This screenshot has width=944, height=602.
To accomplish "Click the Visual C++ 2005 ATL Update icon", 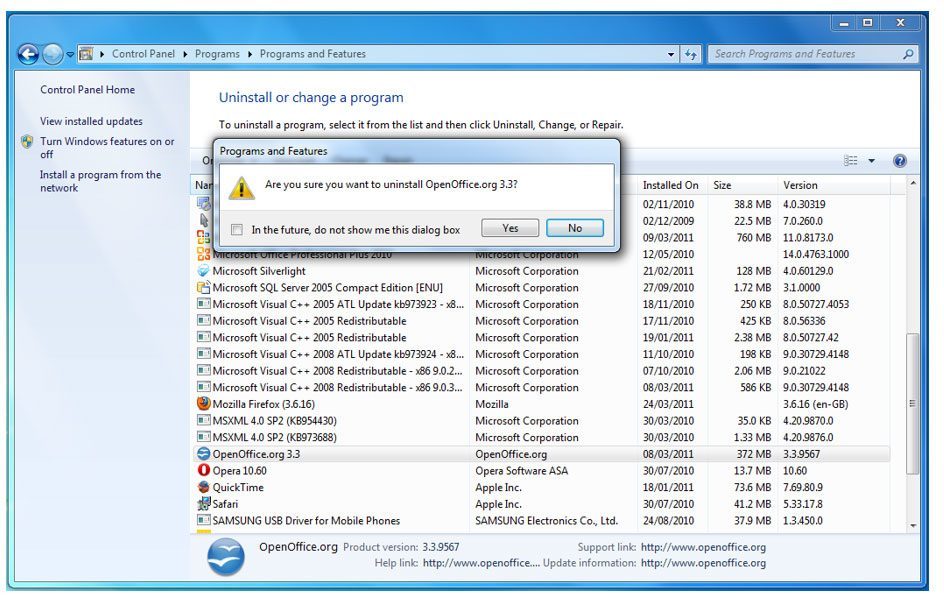I will tap(203, 304).
